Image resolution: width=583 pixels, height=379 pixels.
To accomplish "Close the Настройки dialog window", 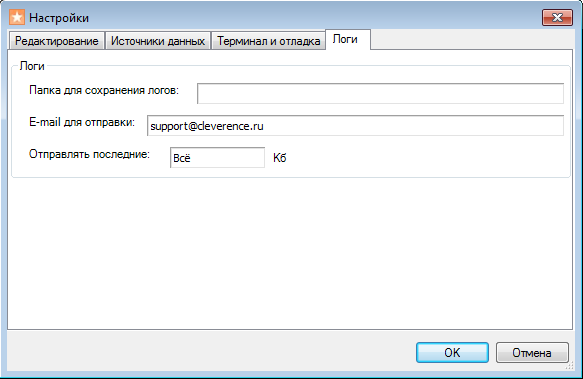I will pos(557,17).
